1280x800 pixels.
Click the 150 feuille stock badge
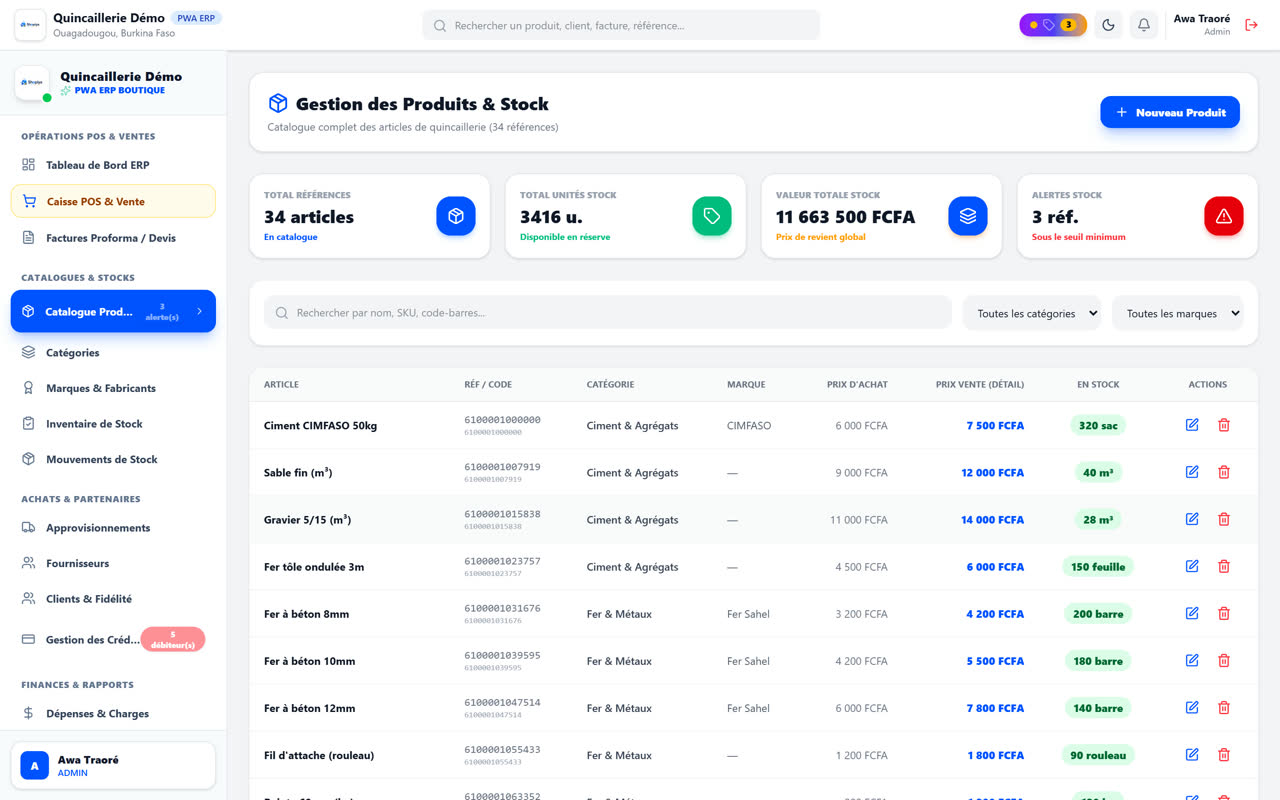coord(1098,567)
